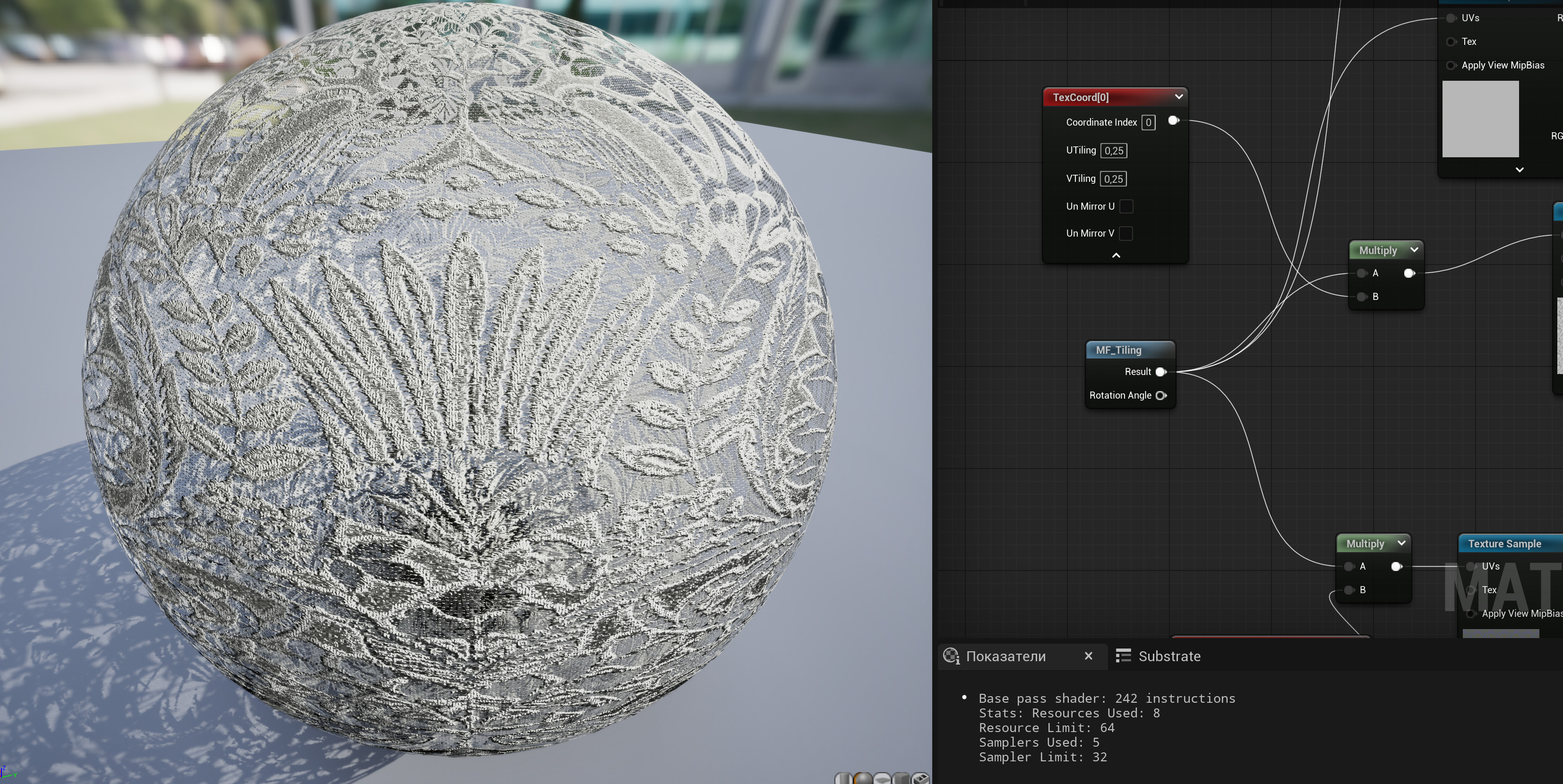Open TexCoord[0] node header dropdown arrow
The width and height of the screenshot is (1563, 784).
[1178, 96]
